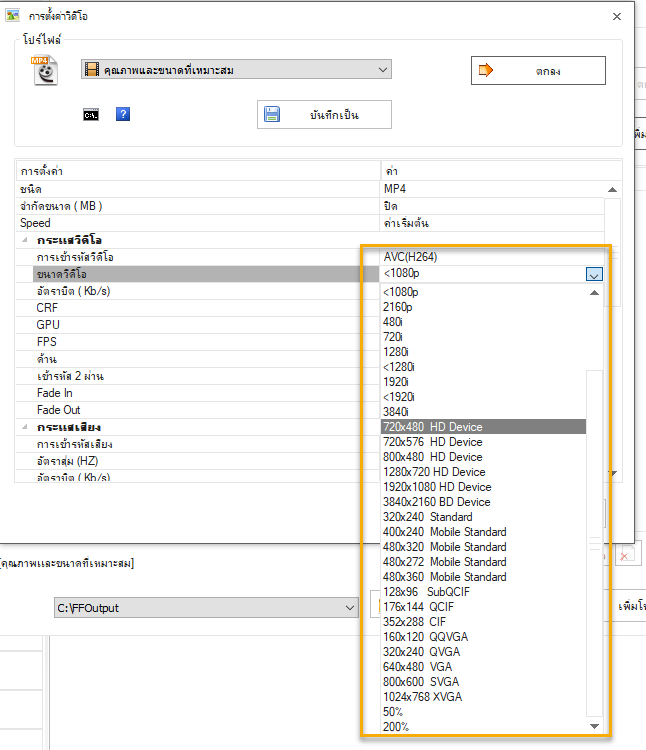Click the red X icon behind dialog
The image size is (646, 750).
click(625, 555)
